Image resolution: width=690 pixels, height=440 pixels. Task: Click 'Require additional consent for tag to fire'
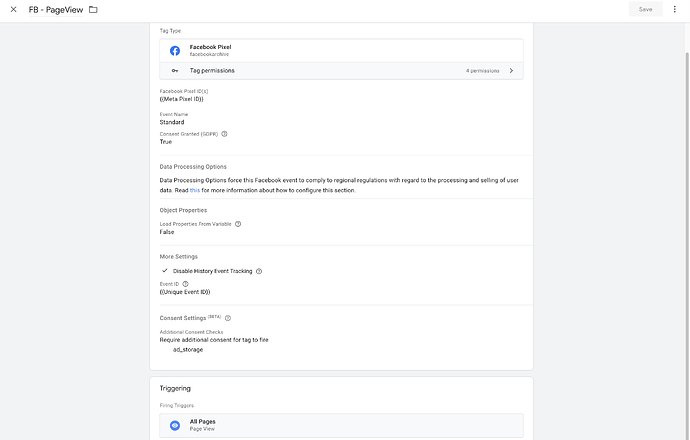tap(214, 340)
